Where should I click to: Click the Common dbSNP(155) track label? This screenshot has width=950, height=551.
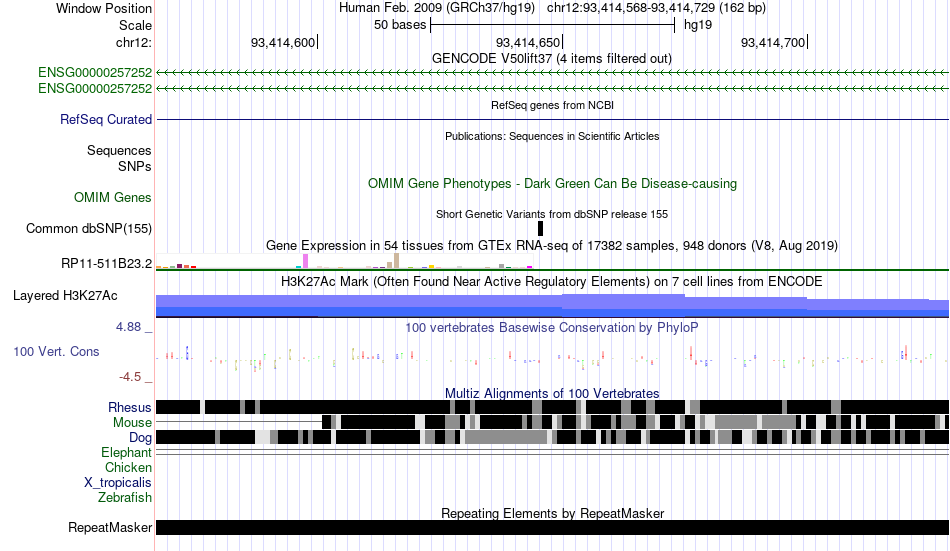[x=89, y=229]
